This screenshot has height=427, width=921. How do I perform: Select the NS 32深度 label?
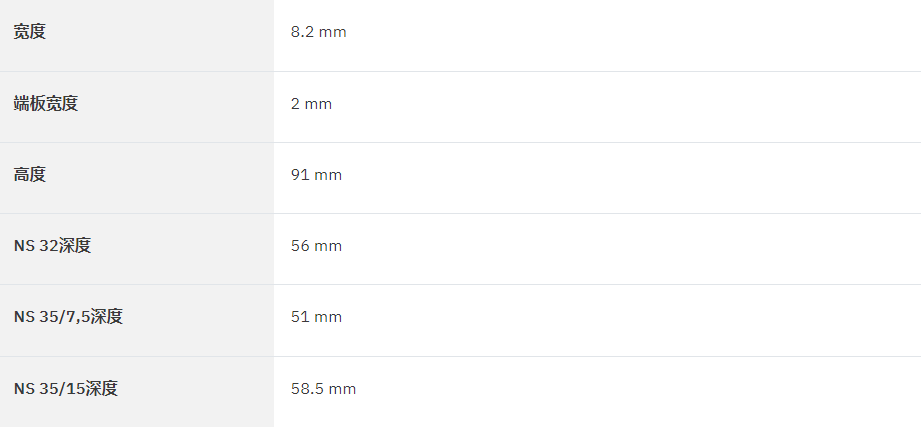[x=52, y=246]
